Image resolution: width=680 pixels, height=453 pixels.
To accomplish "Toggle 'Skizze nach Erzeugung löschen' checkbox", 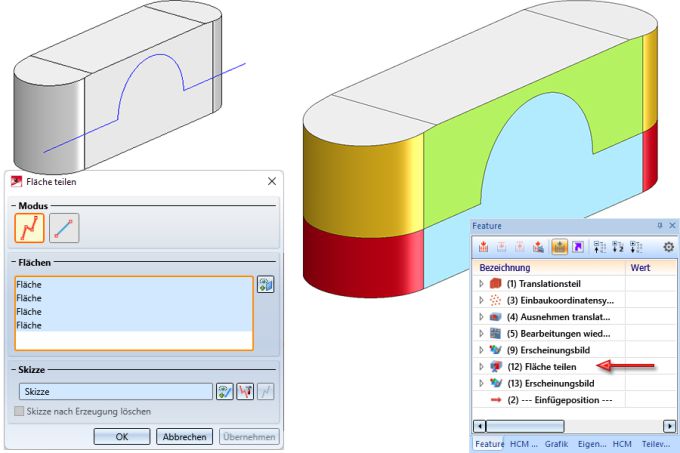I will click(x=20, y=413).
